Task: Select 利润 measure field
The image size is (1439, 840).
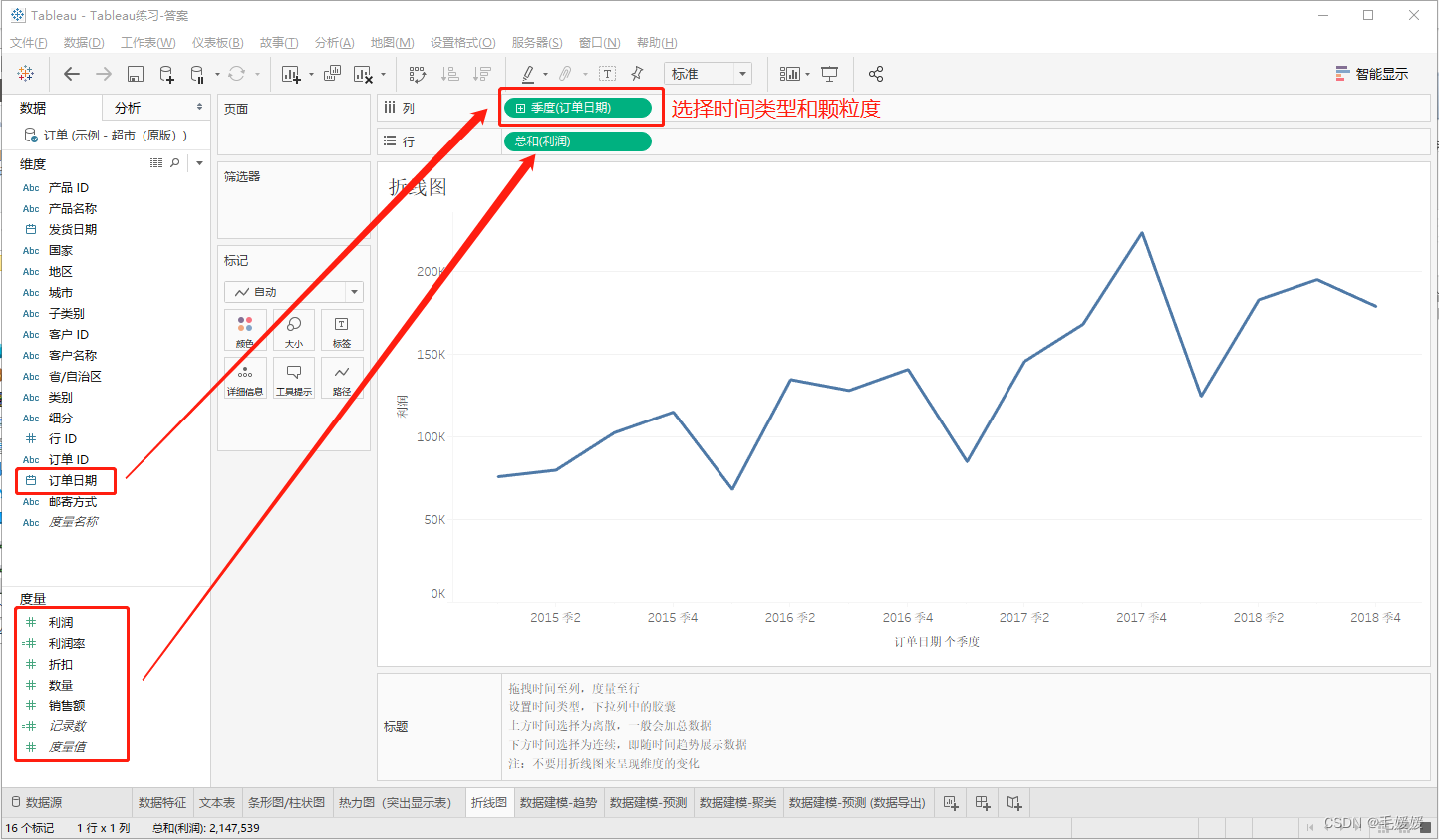Action: tap(61, 623)
